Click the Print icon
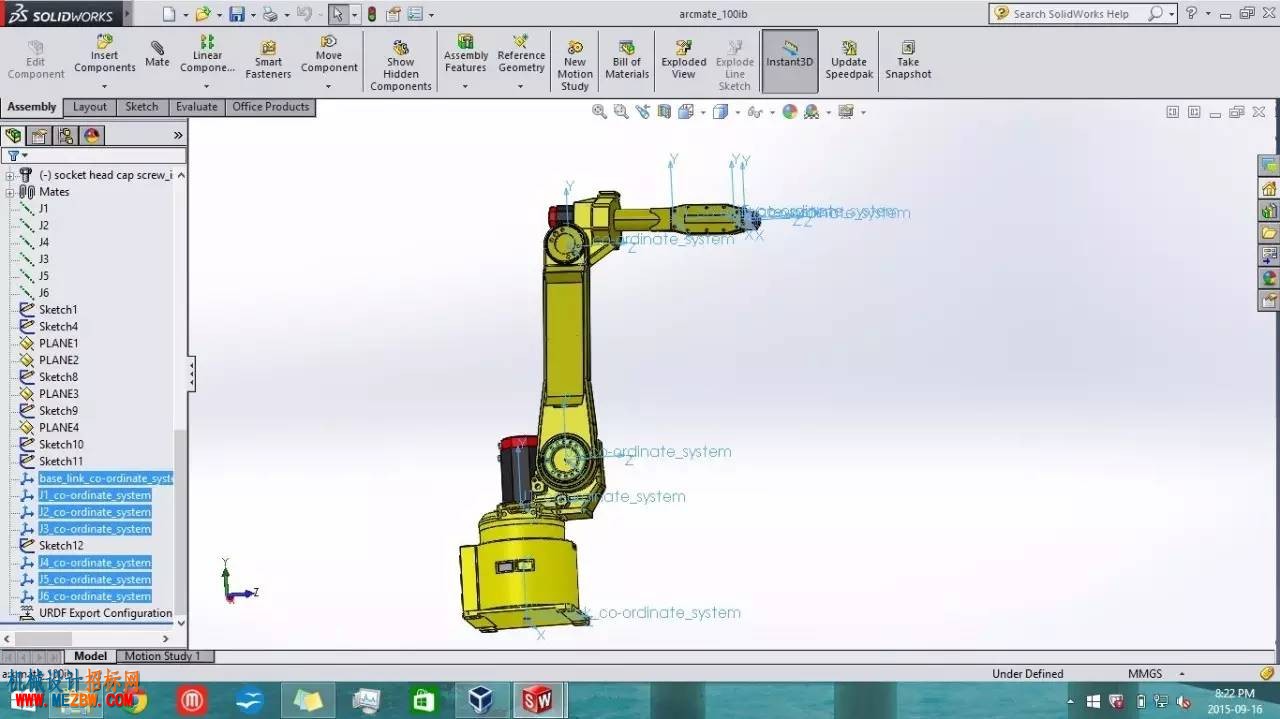Image resolution: width=1280 pixels, height=719 pixels. click(x=270, y=14)
